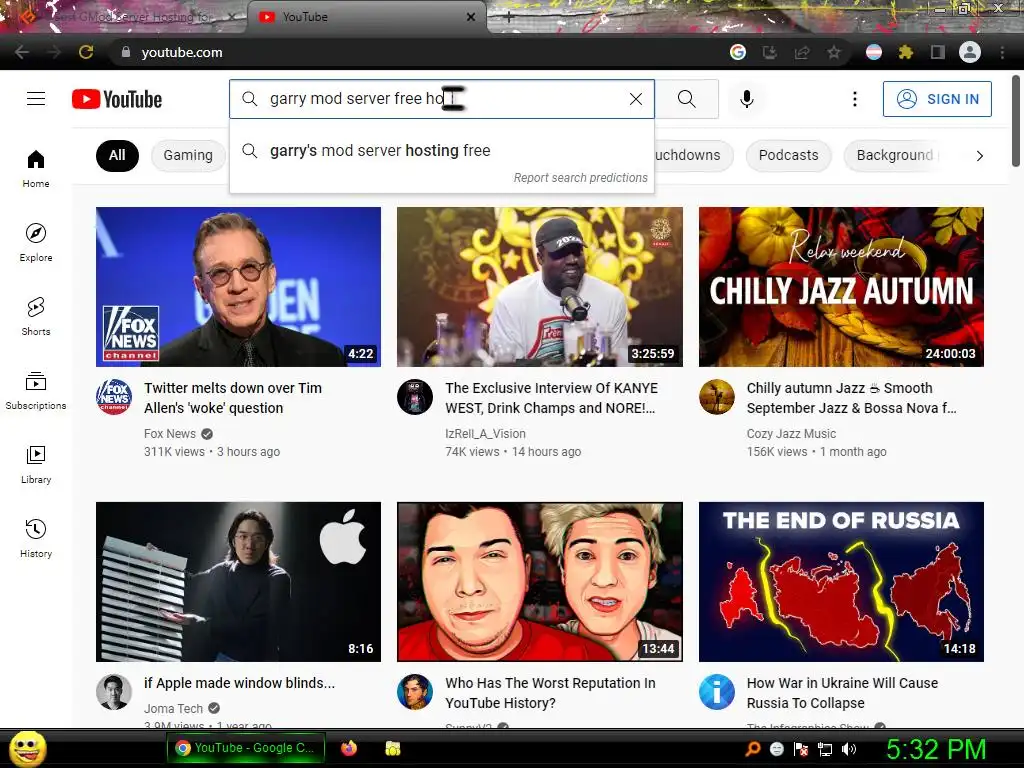Screen dimensions: 1024x768
Task: Click the share page icon in the address bar
Action: point(802,52)
